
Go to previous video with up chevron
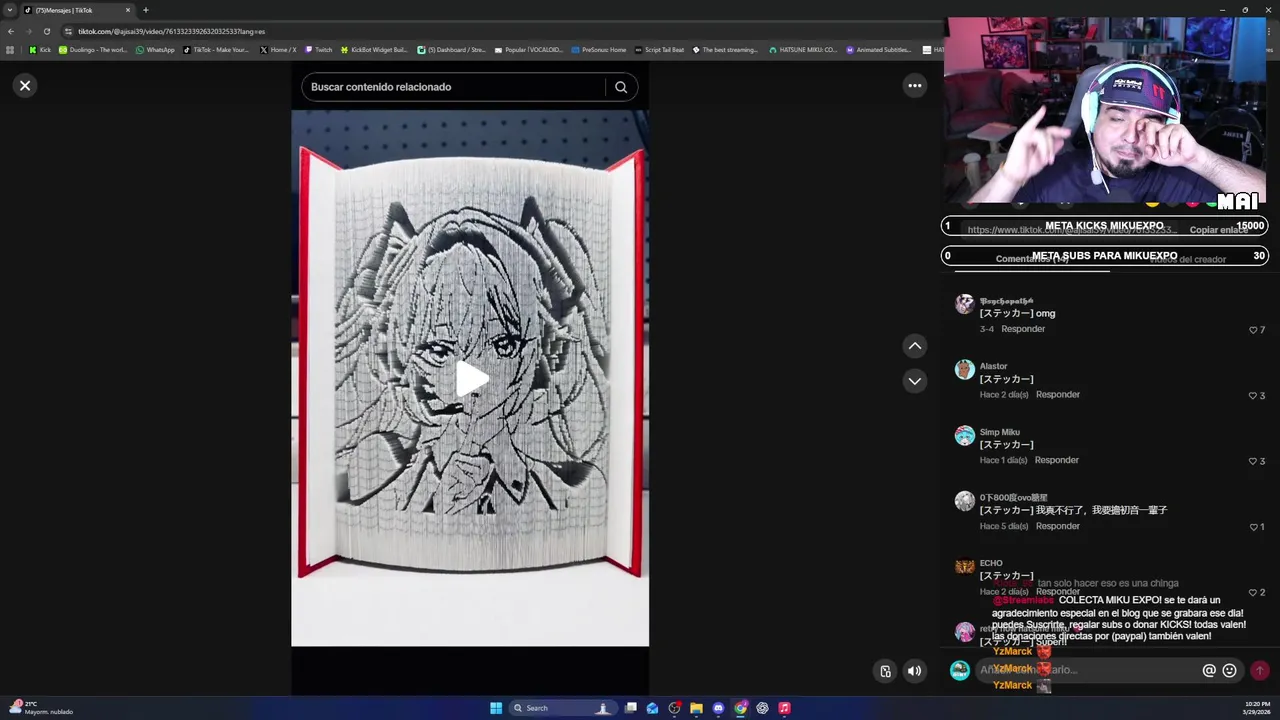coord(914,346)
